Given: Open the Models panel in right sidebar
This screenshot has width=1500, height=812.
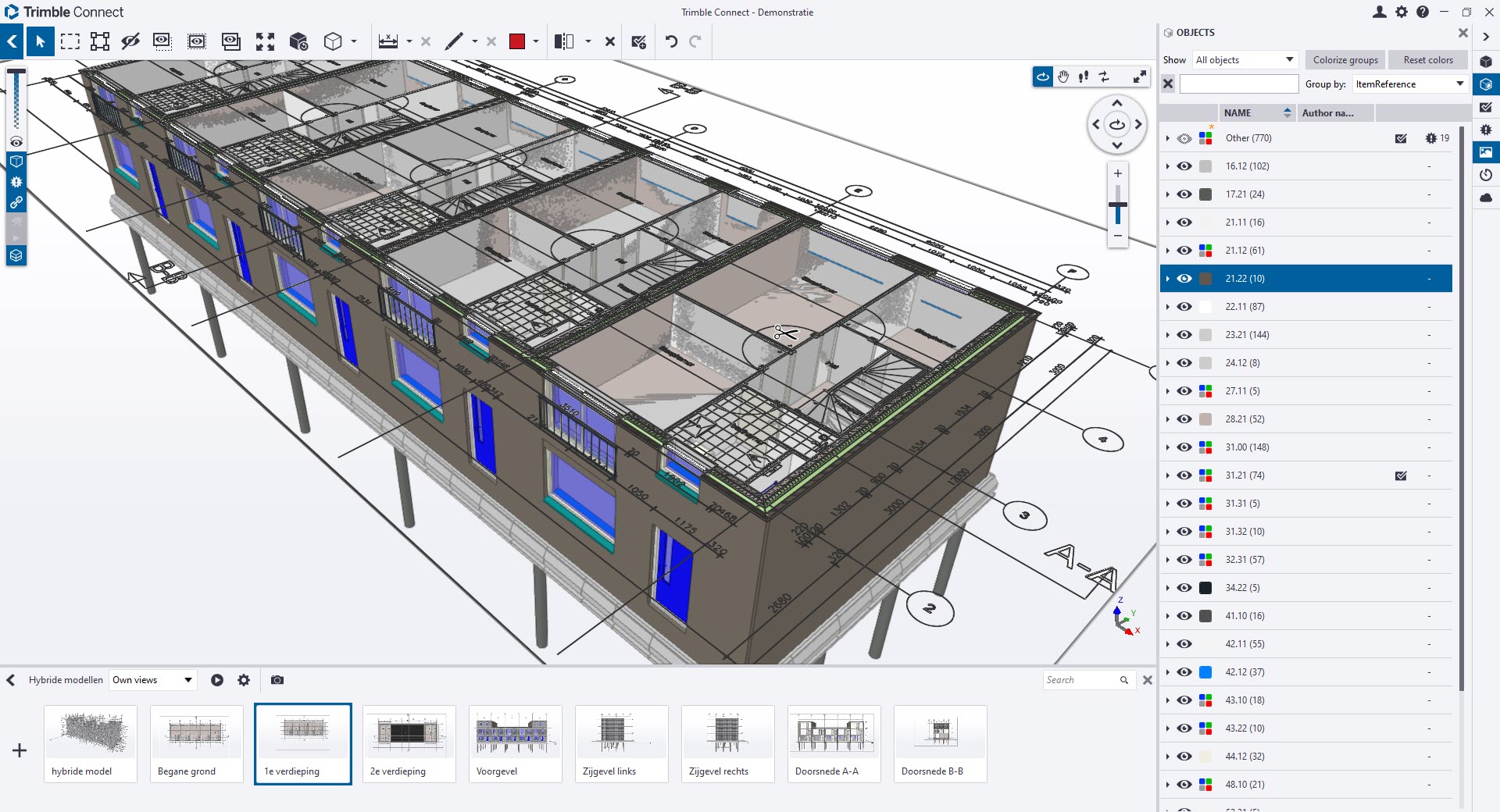Looking at the screenshot, I should click(1486, 62).
